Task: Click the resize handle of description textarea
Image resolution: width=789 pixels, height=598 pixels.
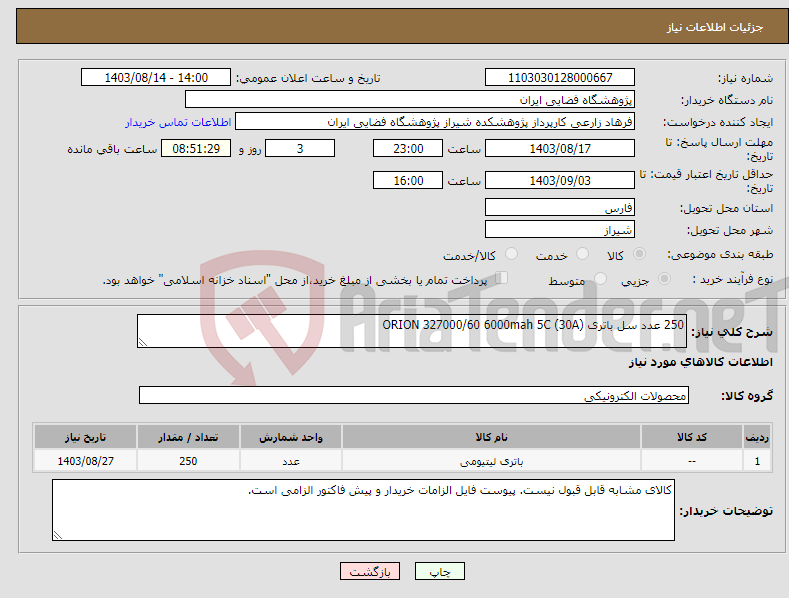Action: (x=143, y=342)
